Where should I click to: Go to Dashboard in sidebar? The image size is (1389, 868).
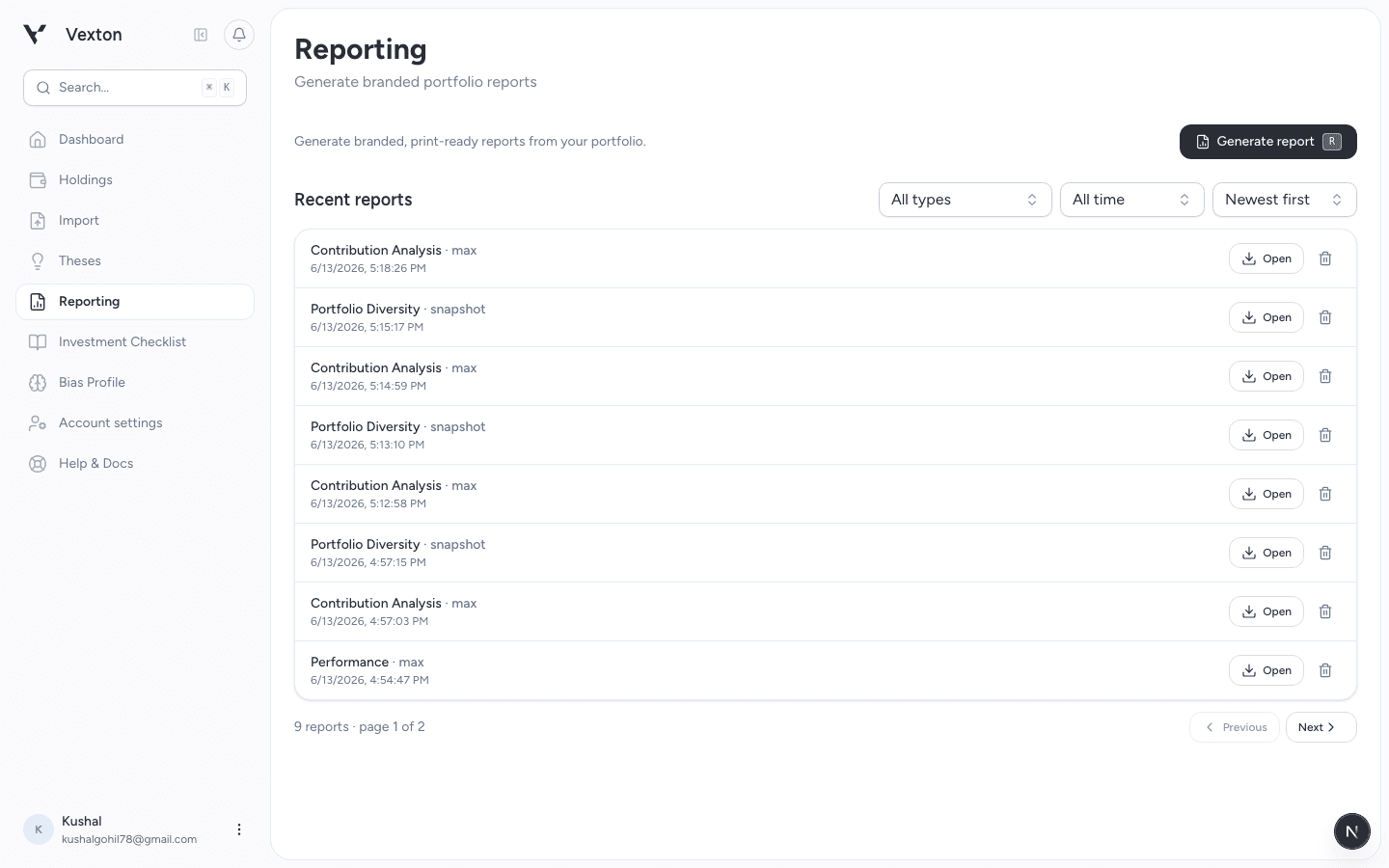tap(135, 140)
